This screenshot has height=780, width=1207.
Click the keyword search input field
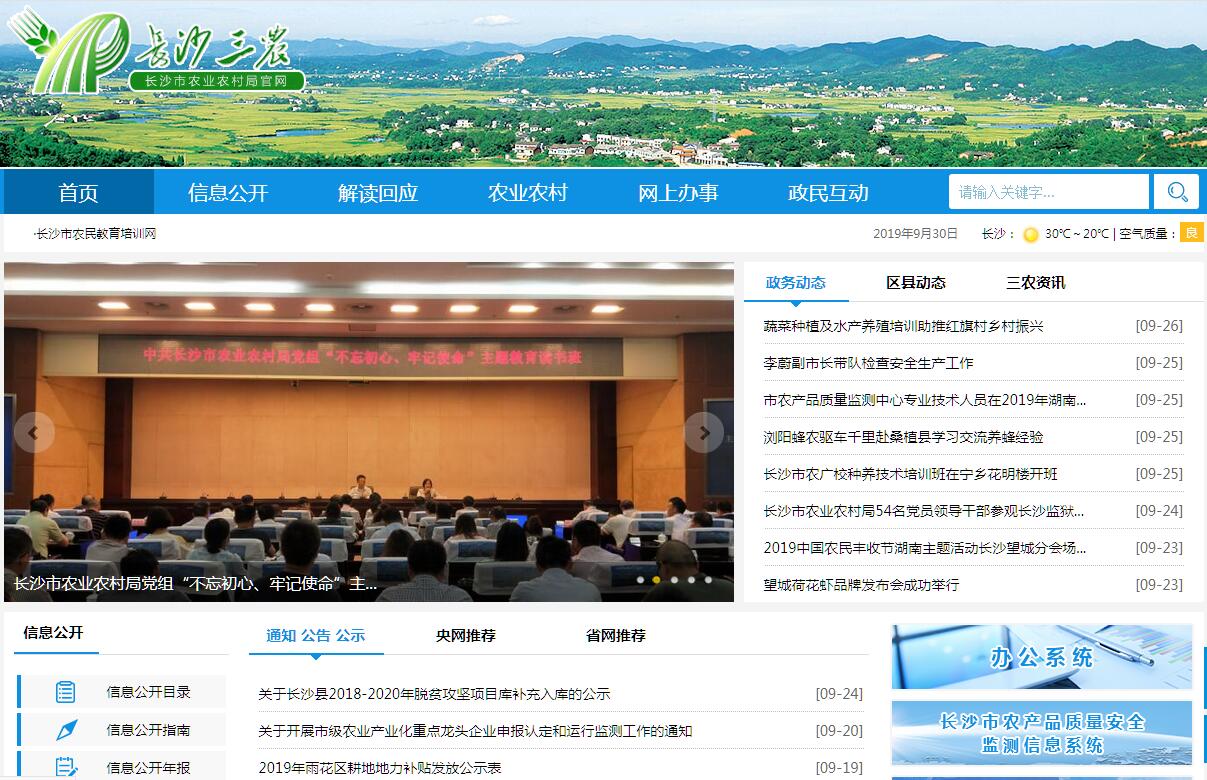(1048, 192)
